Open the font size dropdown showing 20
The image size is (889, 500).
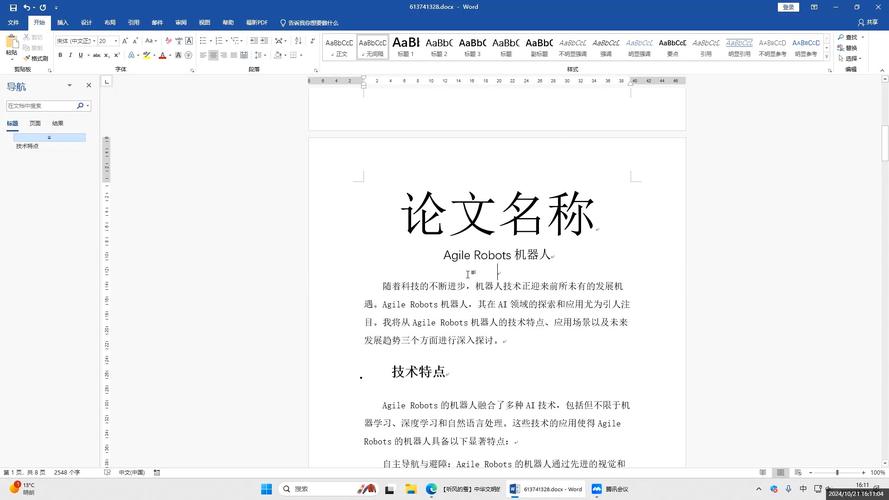coord(116,41)
